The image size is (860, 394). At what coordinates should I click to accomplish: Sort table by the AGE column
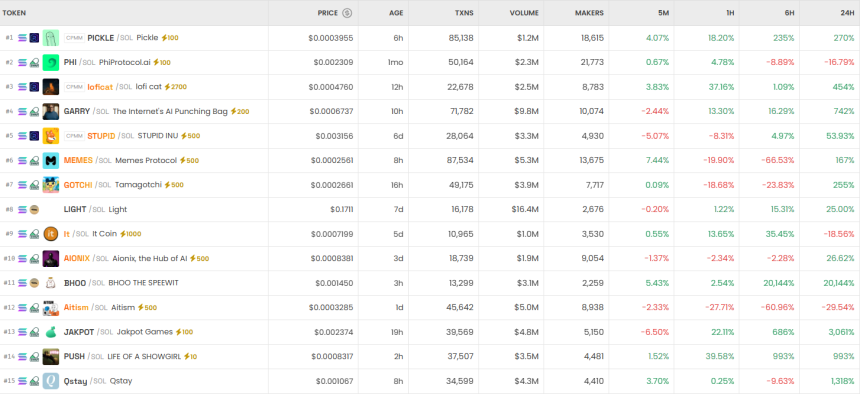point(396,13)
